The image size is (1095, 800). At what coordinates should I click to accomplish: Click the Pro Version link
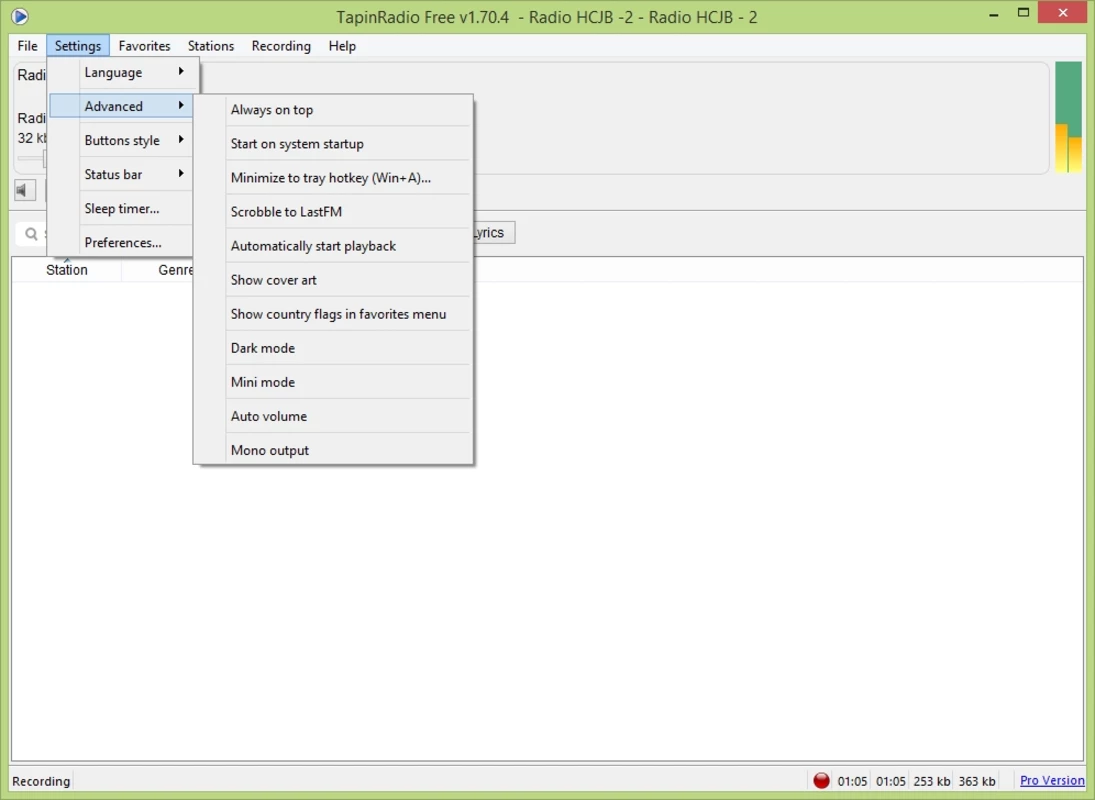(1051, 781)
